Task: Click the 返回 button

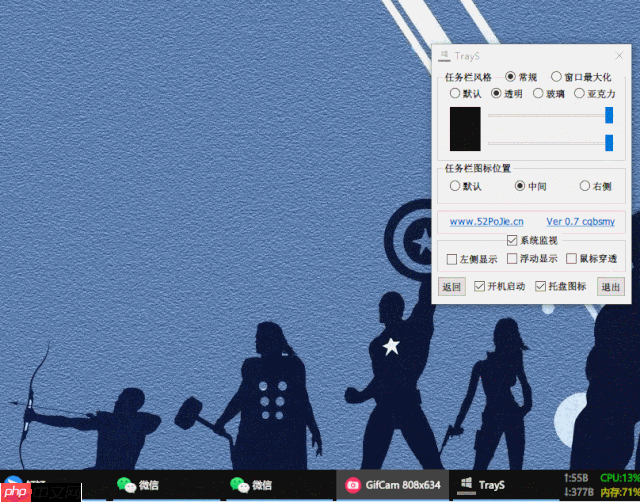Action: point(452,287)
